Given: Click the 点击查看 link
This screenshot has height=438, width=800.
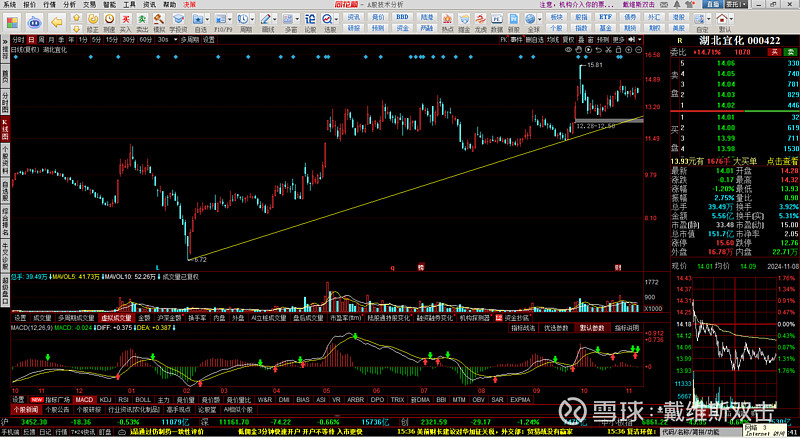Looking at the screenshot, I should (x=782, y=161).
